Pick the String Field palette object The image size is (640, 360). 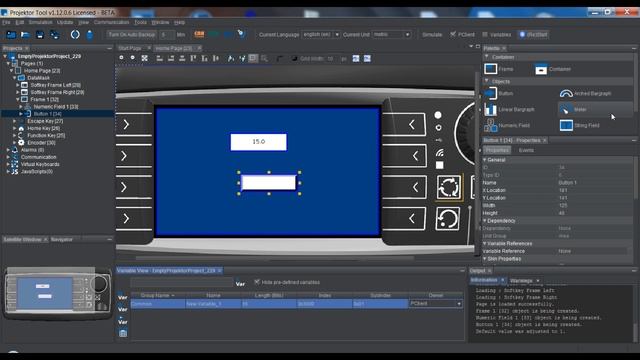(x=580, y=125)
